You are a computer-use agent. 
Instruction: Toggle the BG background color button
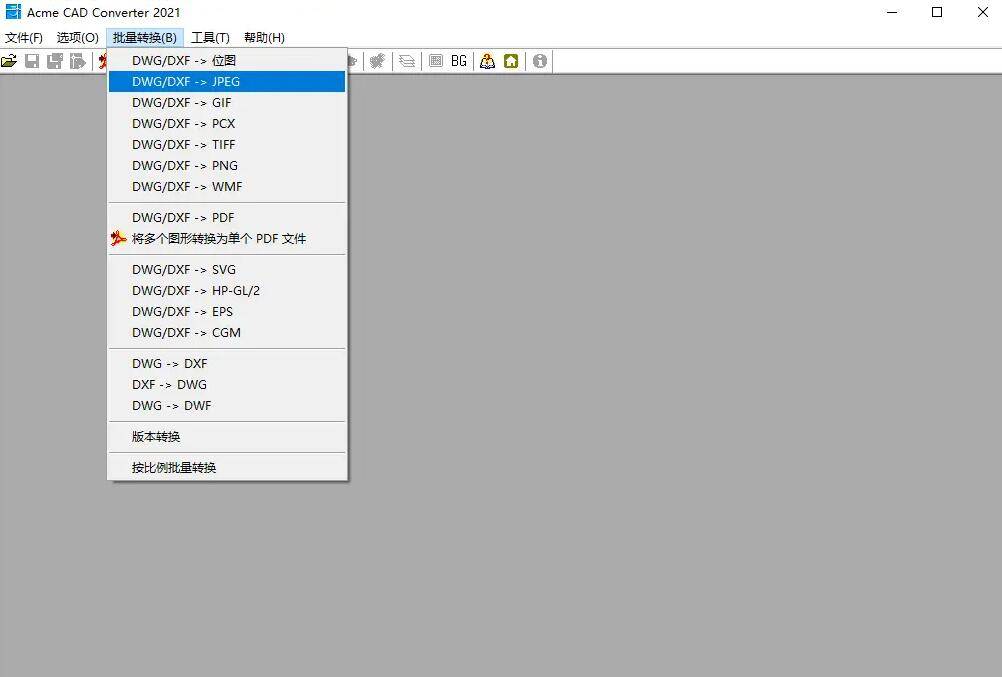point(459,61)
